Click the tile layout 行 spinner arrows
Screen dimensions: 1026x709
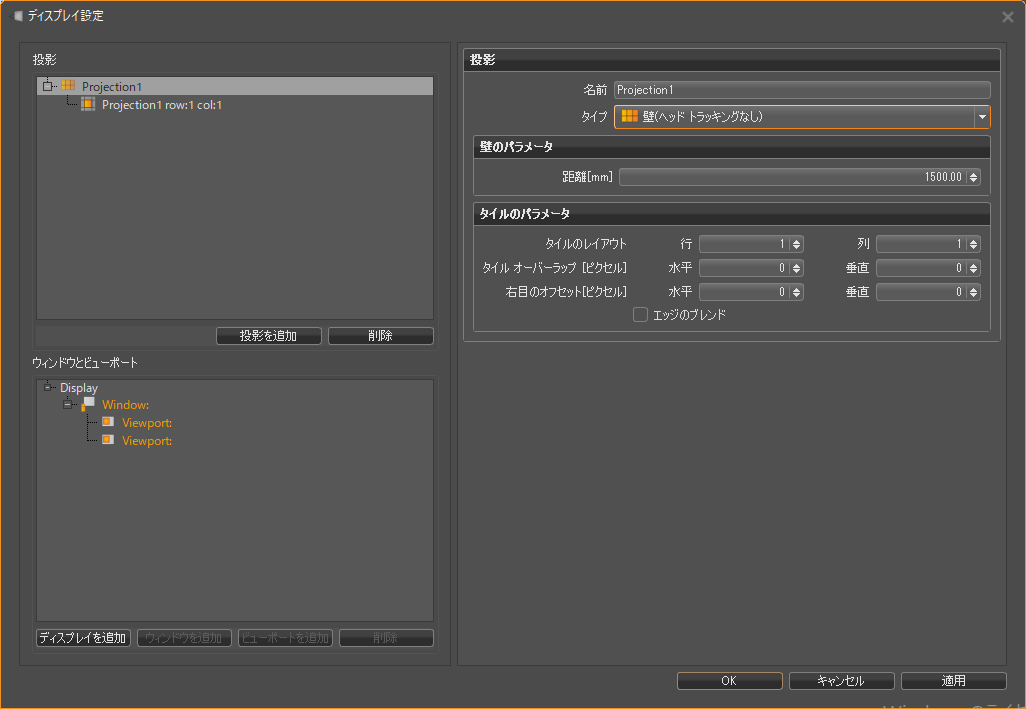point(796,244)
